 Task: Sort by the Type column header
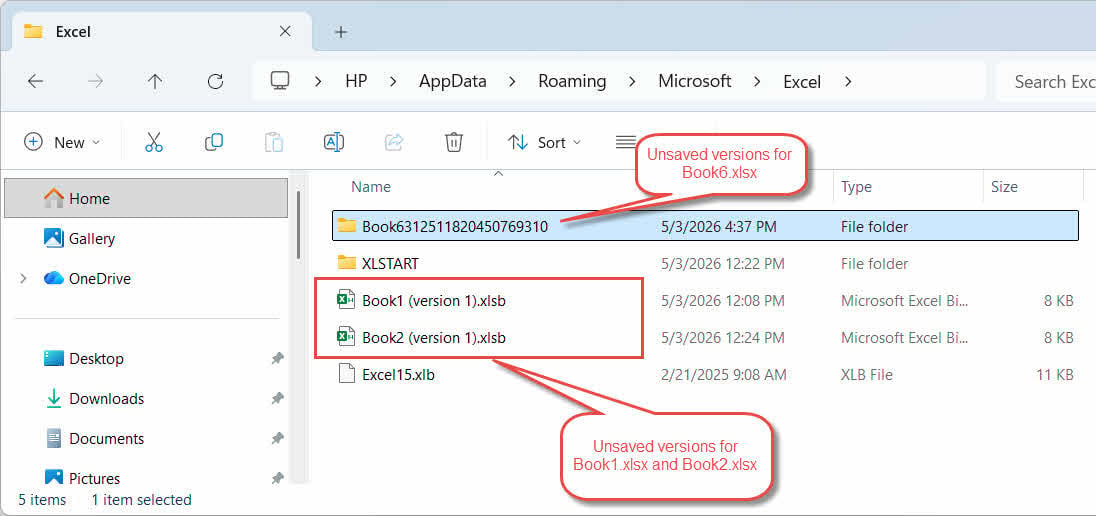(x=856, y=187)
